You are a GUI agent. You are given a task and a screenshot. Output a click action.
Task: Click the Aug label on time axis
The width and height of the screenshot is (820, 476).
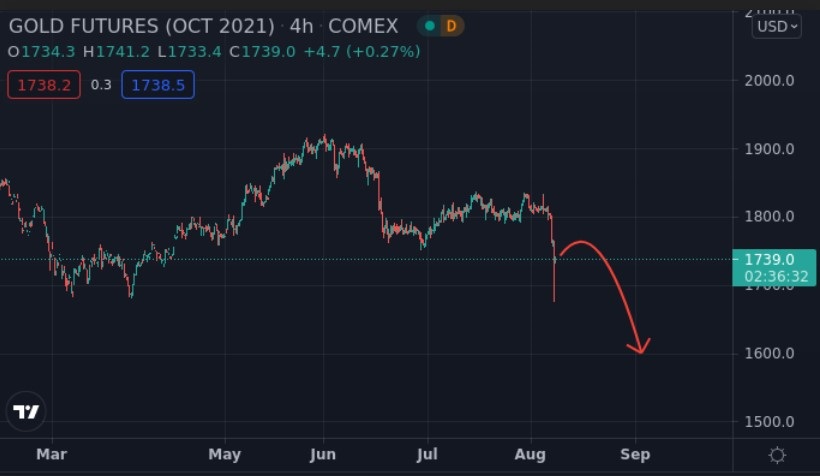[x=532, y=455]
